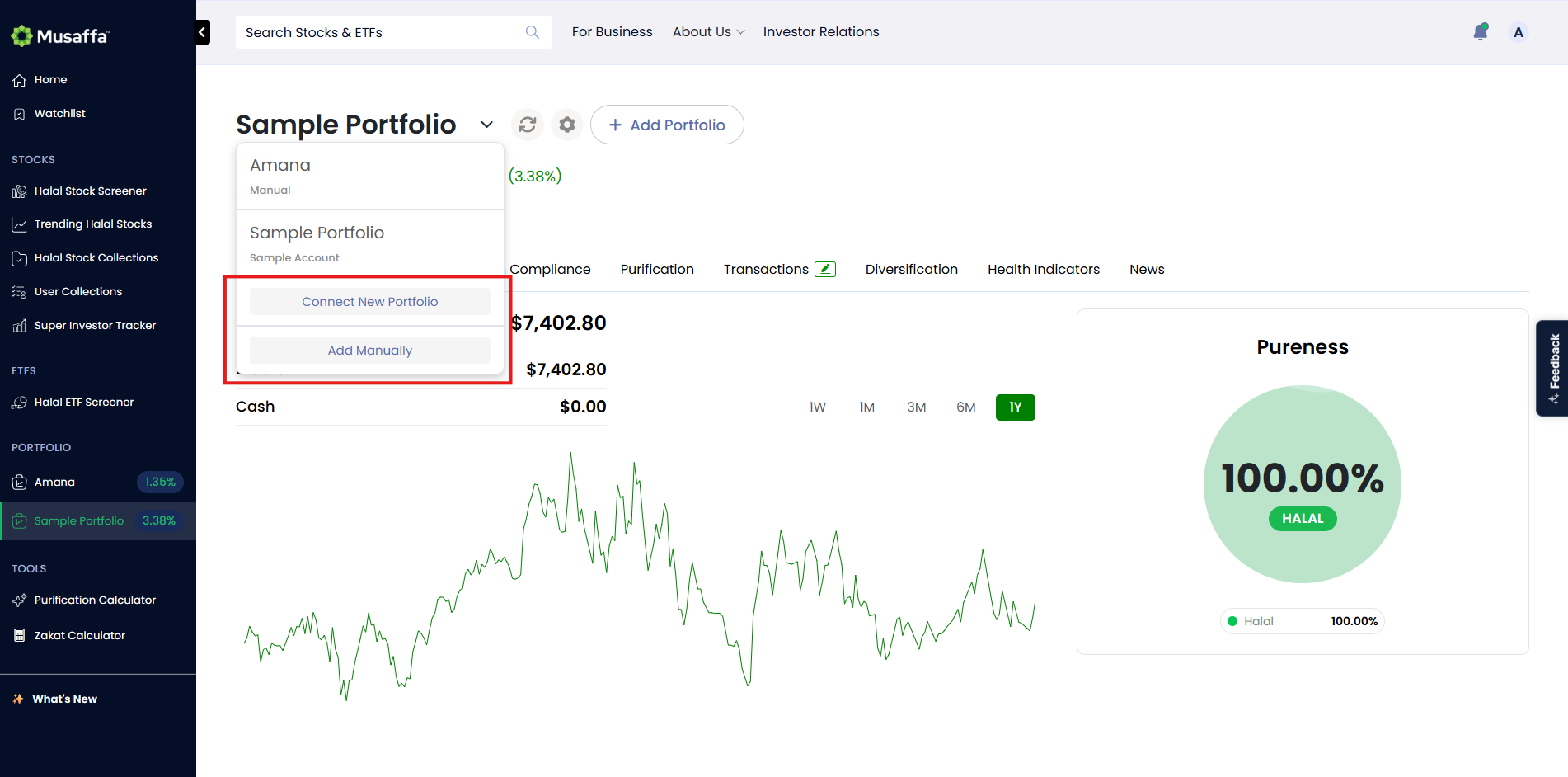Click the Trending Halal Stocks chart icon
The width and height of the screenshot is (1568, 777).
pos(20,224)
